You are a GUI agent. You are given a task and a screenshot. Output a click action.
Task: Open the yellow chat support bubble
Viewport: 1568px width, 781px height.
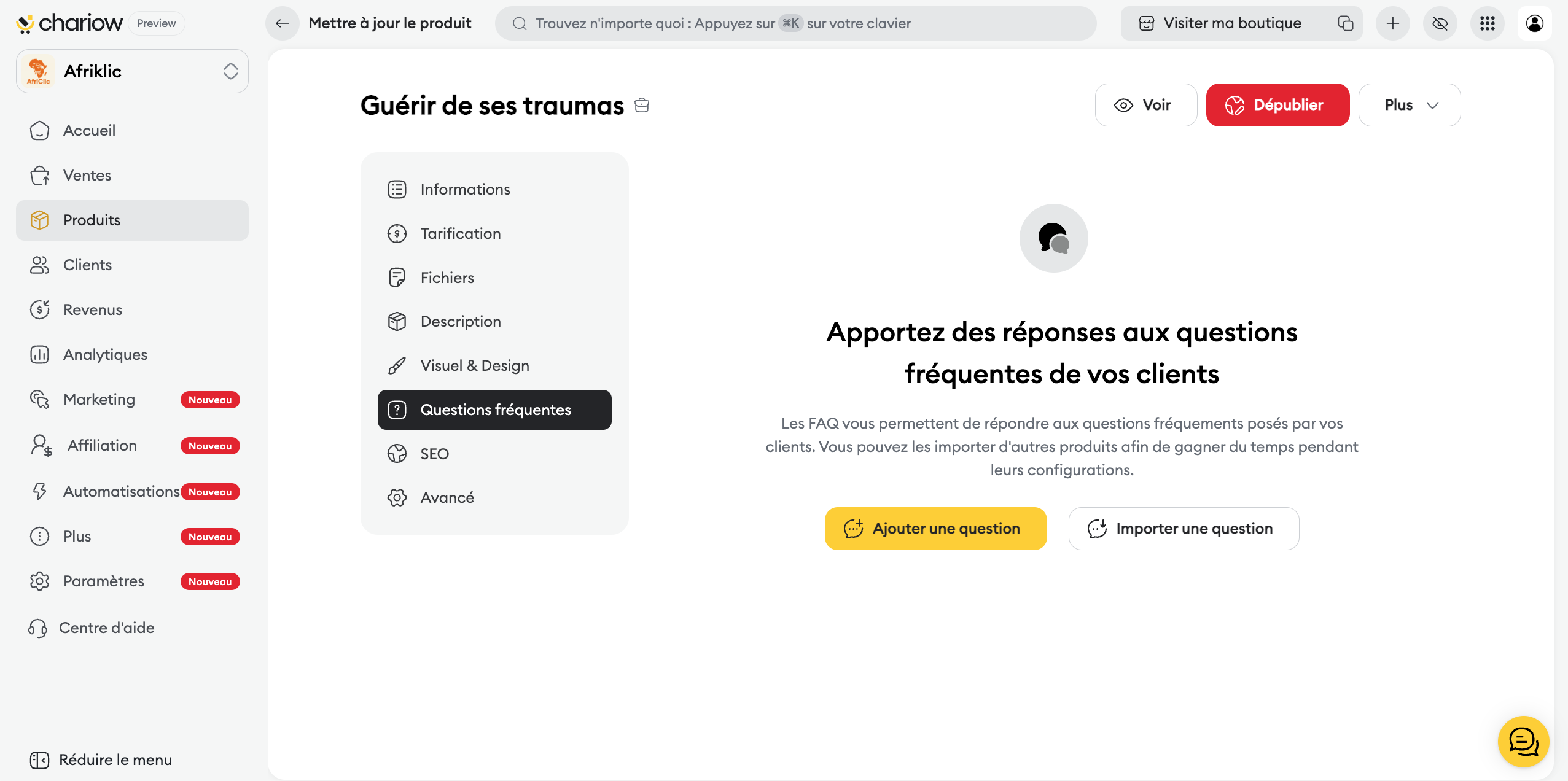click(x=1523, y=742)
